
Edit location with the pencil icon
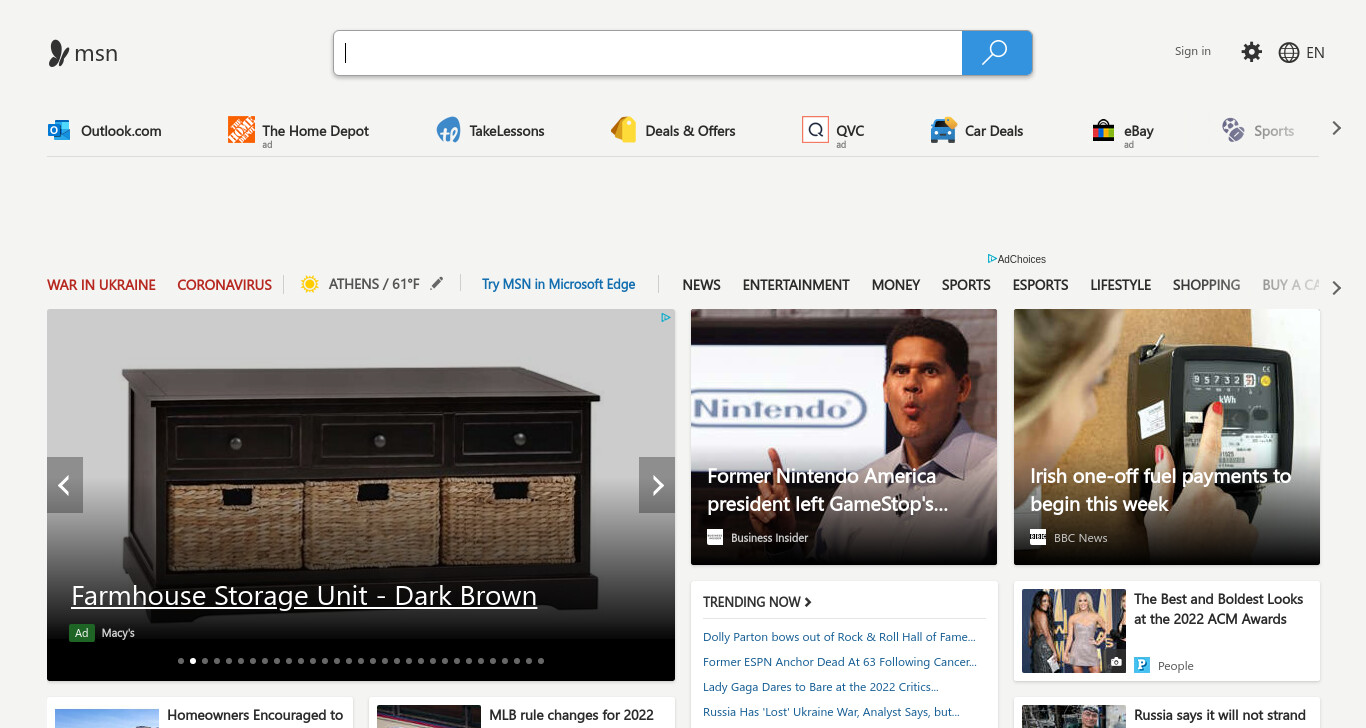[436, 284]
